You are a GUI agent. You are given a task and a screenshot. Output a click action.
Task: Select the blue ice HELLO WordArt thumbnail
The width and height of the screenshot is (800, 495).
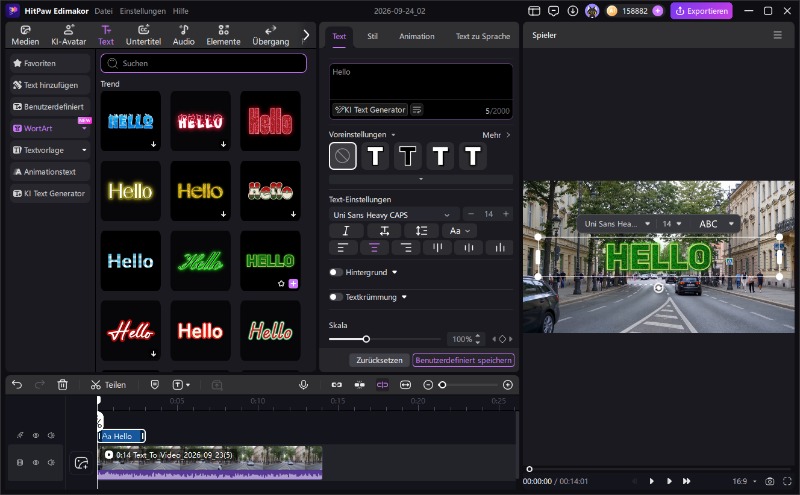(x=131, y=121)
